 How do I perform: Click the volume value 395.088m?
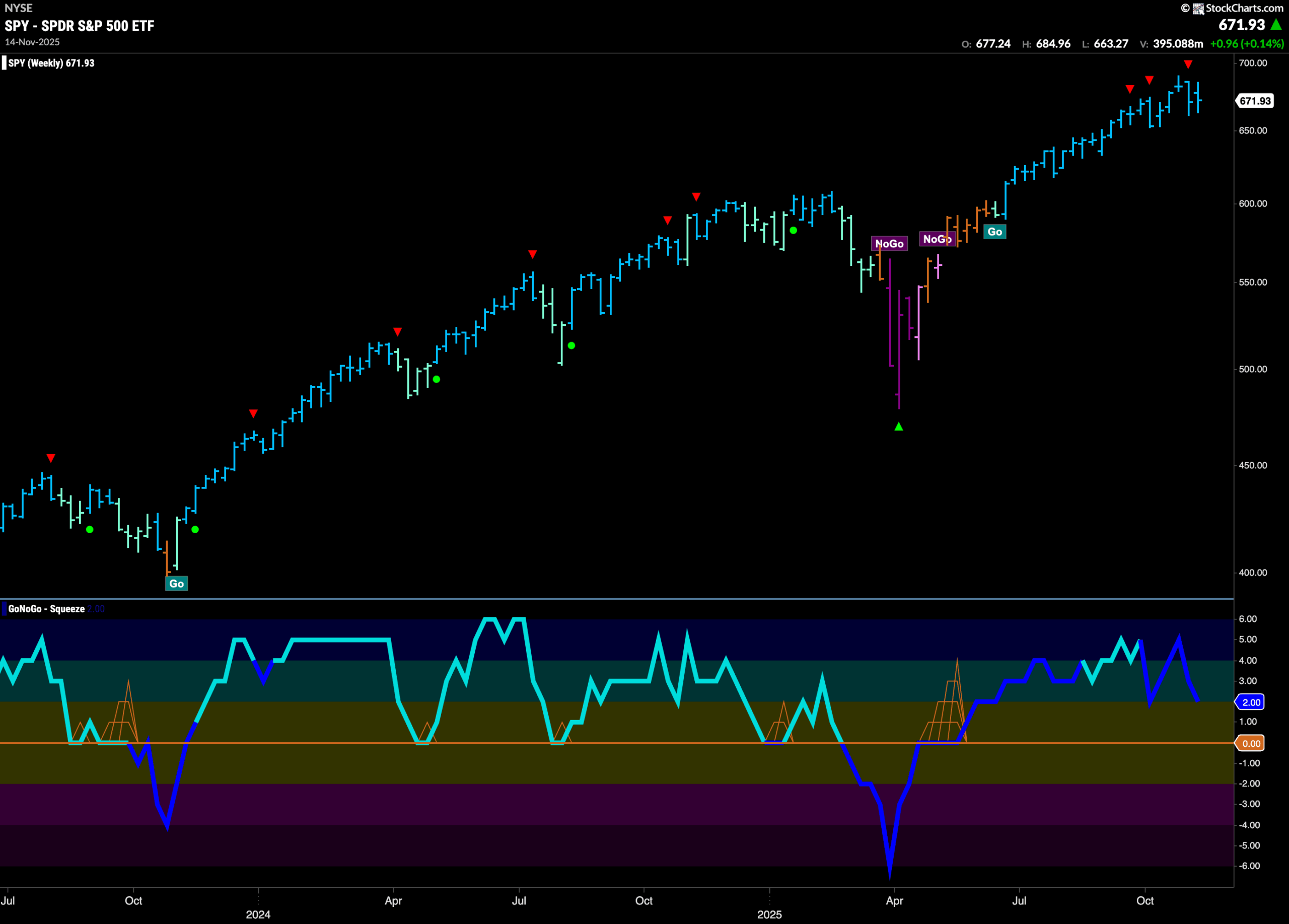(x=1178, y=44)
